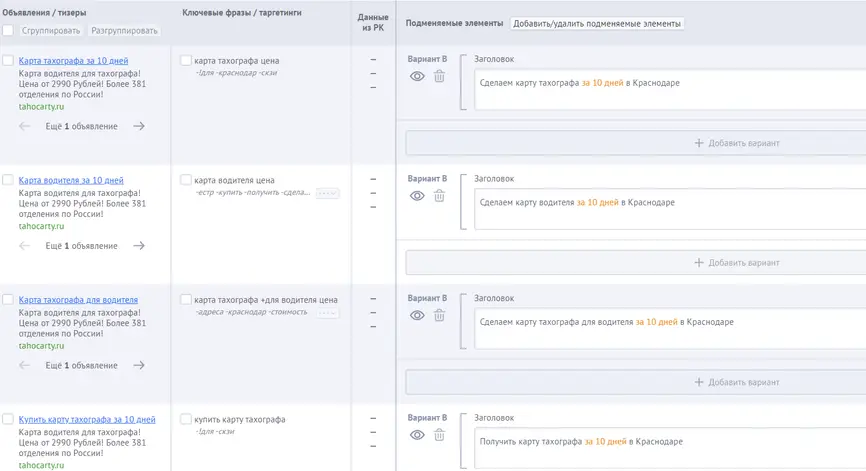
Task: Click 'tahocarty.ru' under 'Карта тахографа за 10 дней'
Action: click(x=41, y=107)
